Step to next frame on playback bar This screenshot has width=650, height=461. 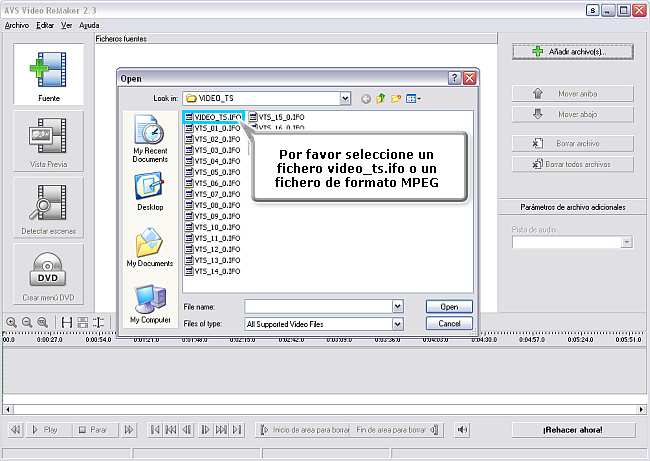pyautogui.click(x=205, y=430)
